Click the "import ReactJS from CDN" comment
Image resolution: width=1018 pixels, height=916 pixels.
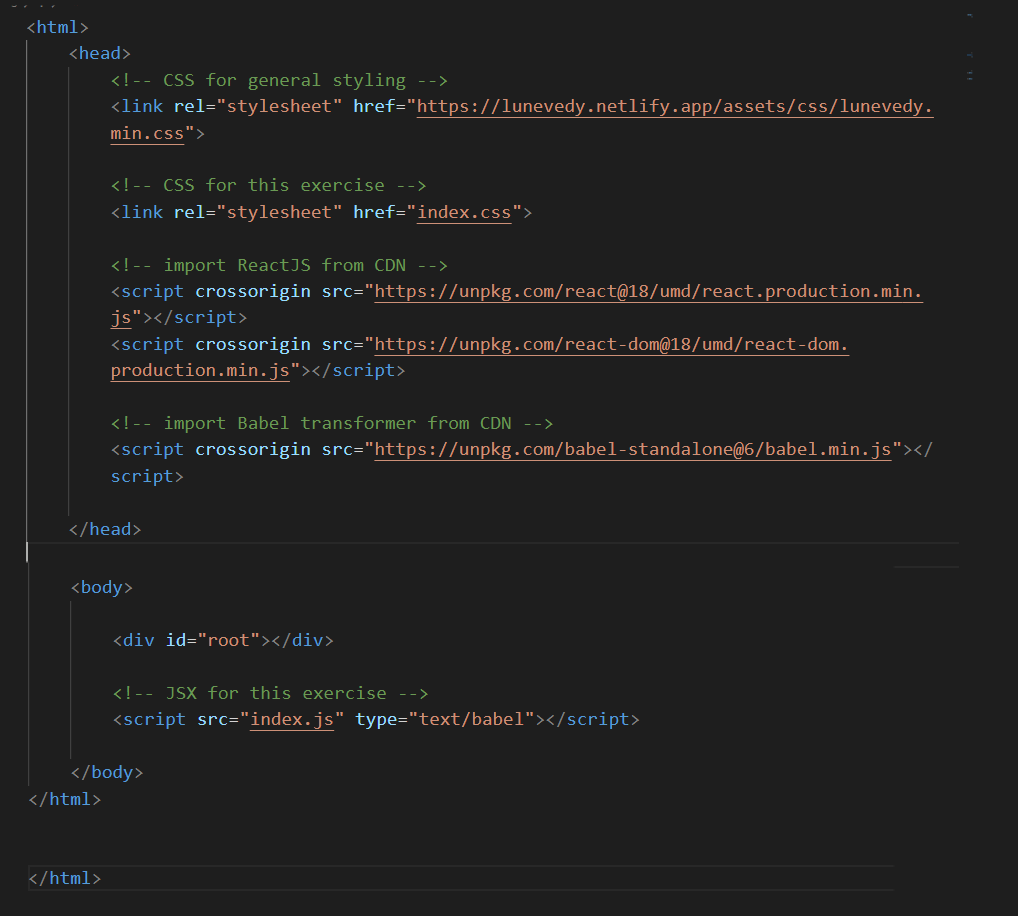(279, 266)
